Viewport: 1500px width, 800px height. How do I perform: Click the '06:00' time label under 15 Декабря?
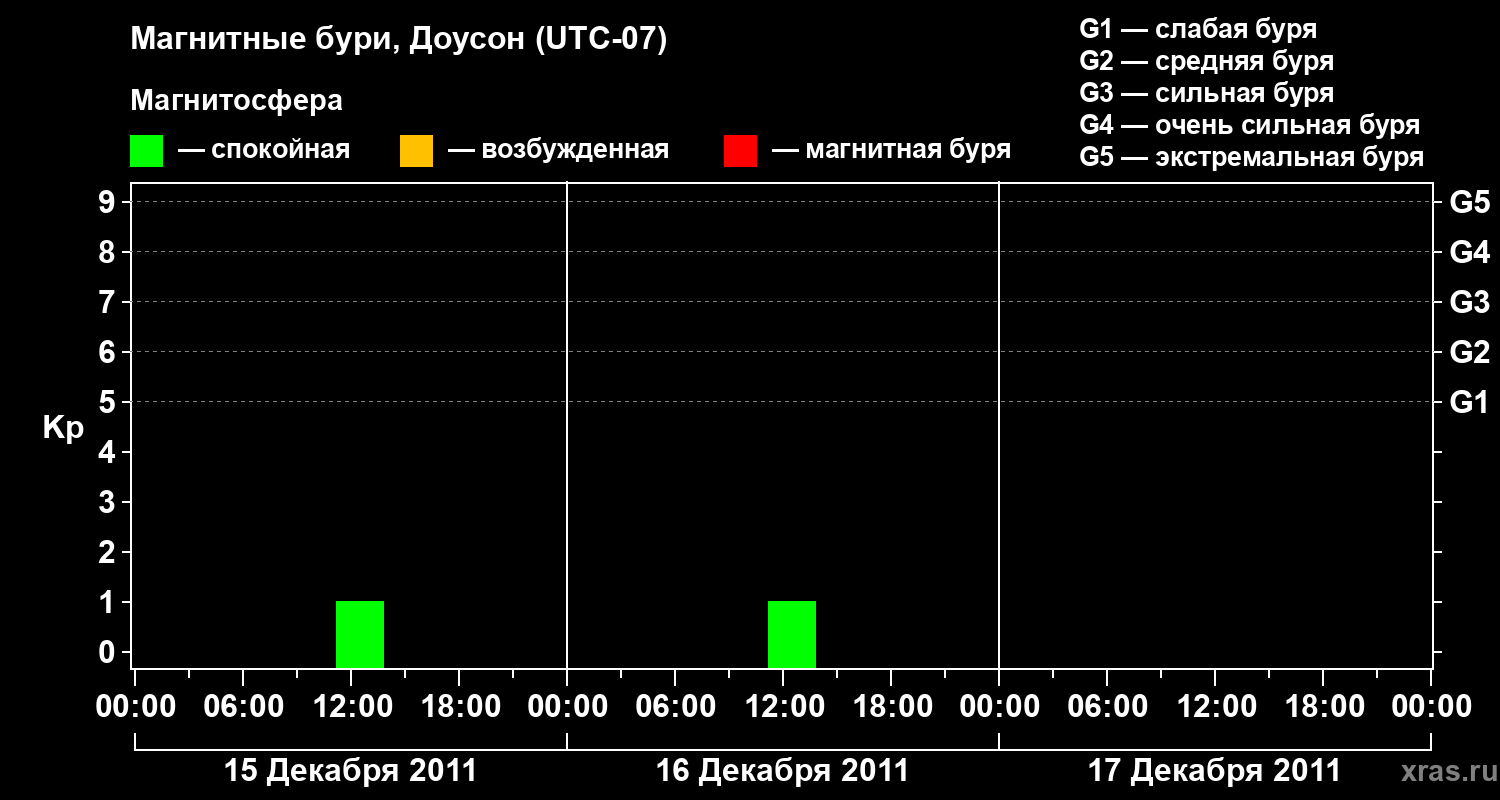[243, 706]
